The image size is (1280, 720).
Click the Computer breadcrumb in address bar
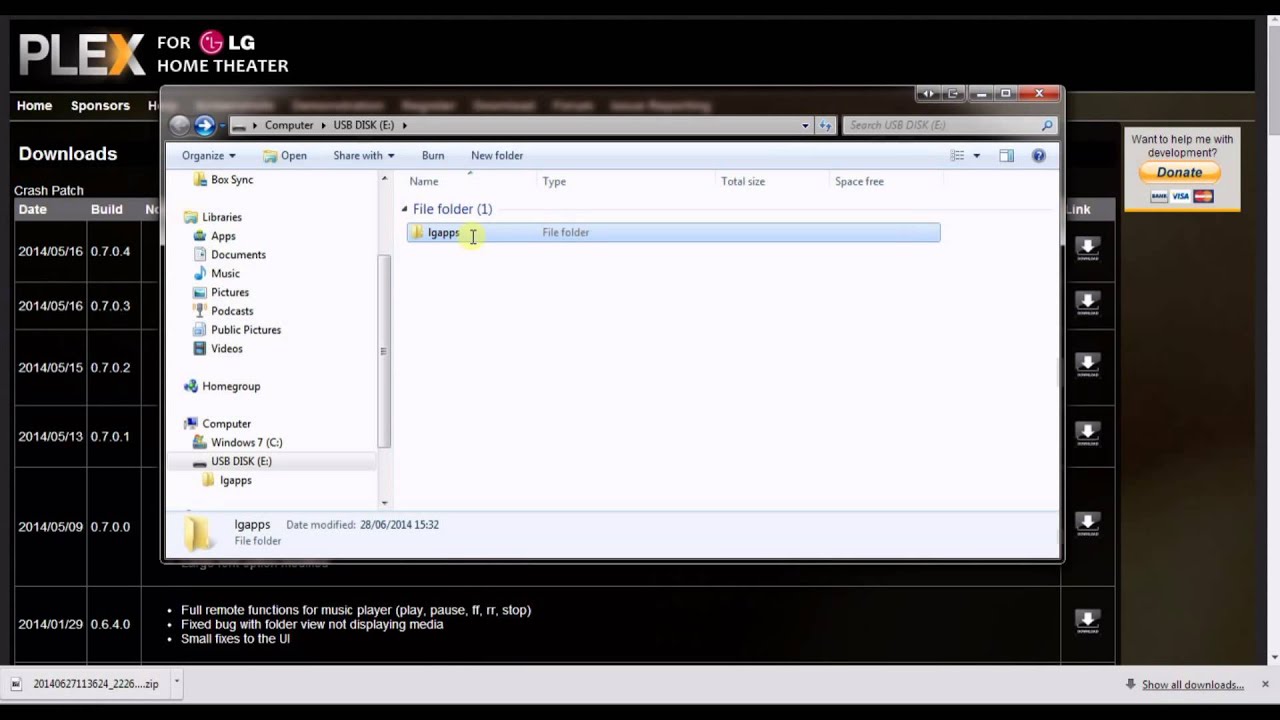click(289, 125)
